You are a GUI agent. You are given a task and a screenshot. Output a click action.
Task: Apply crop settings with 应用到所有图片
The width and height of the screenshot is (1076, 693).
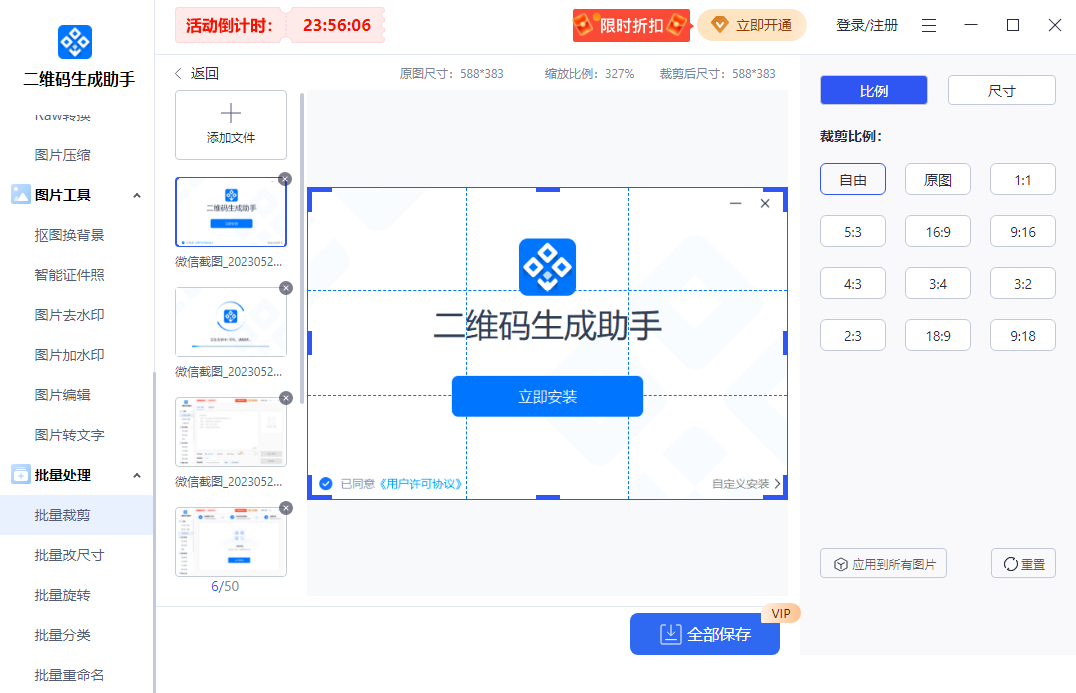point(883,563)
